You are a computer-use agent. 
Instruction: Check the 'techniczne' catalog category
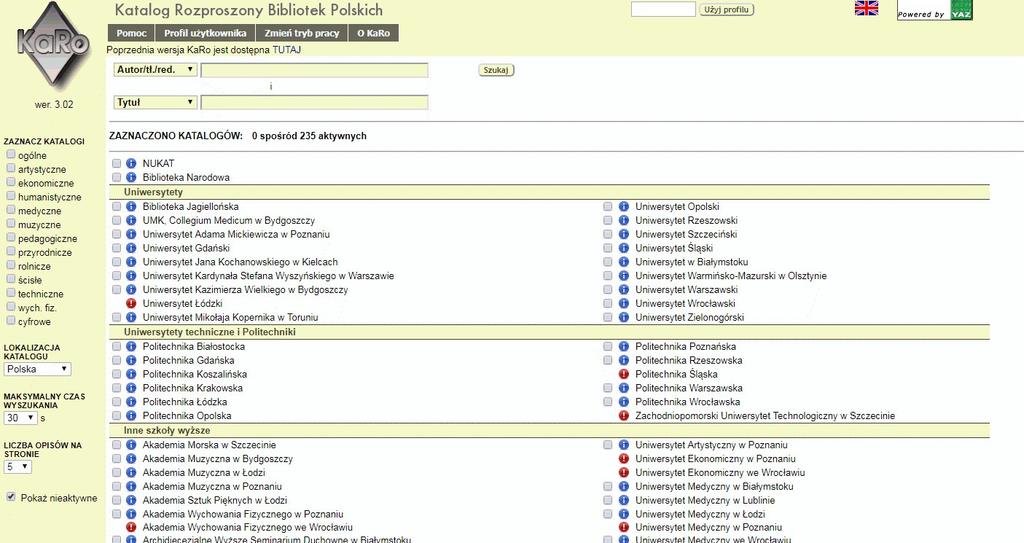(x=10, y=293)
